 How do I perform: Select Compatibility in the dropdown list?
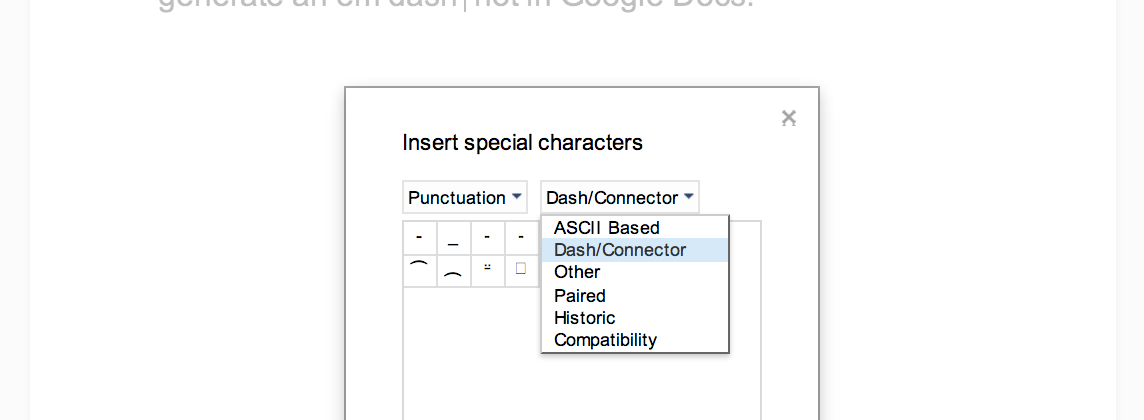pos(605,340)
